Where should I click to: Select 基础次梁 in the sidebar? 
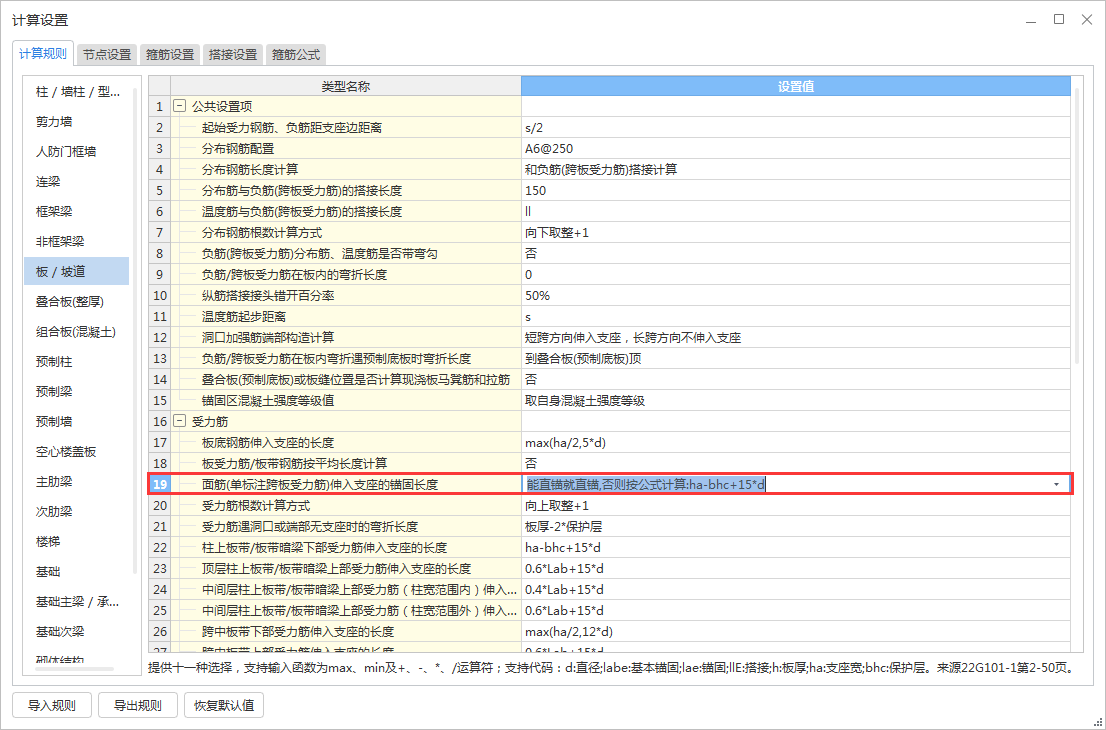click(78, 632)
